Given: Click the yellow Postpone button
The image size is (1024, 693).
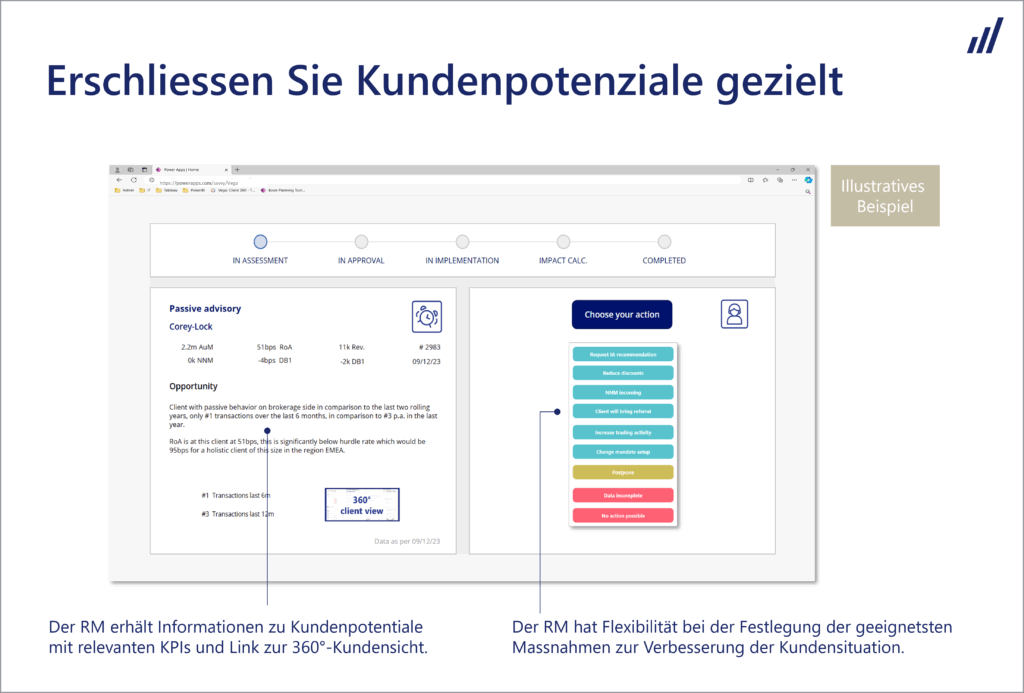Looking at the screenshot, I should (x=622, y=472).
